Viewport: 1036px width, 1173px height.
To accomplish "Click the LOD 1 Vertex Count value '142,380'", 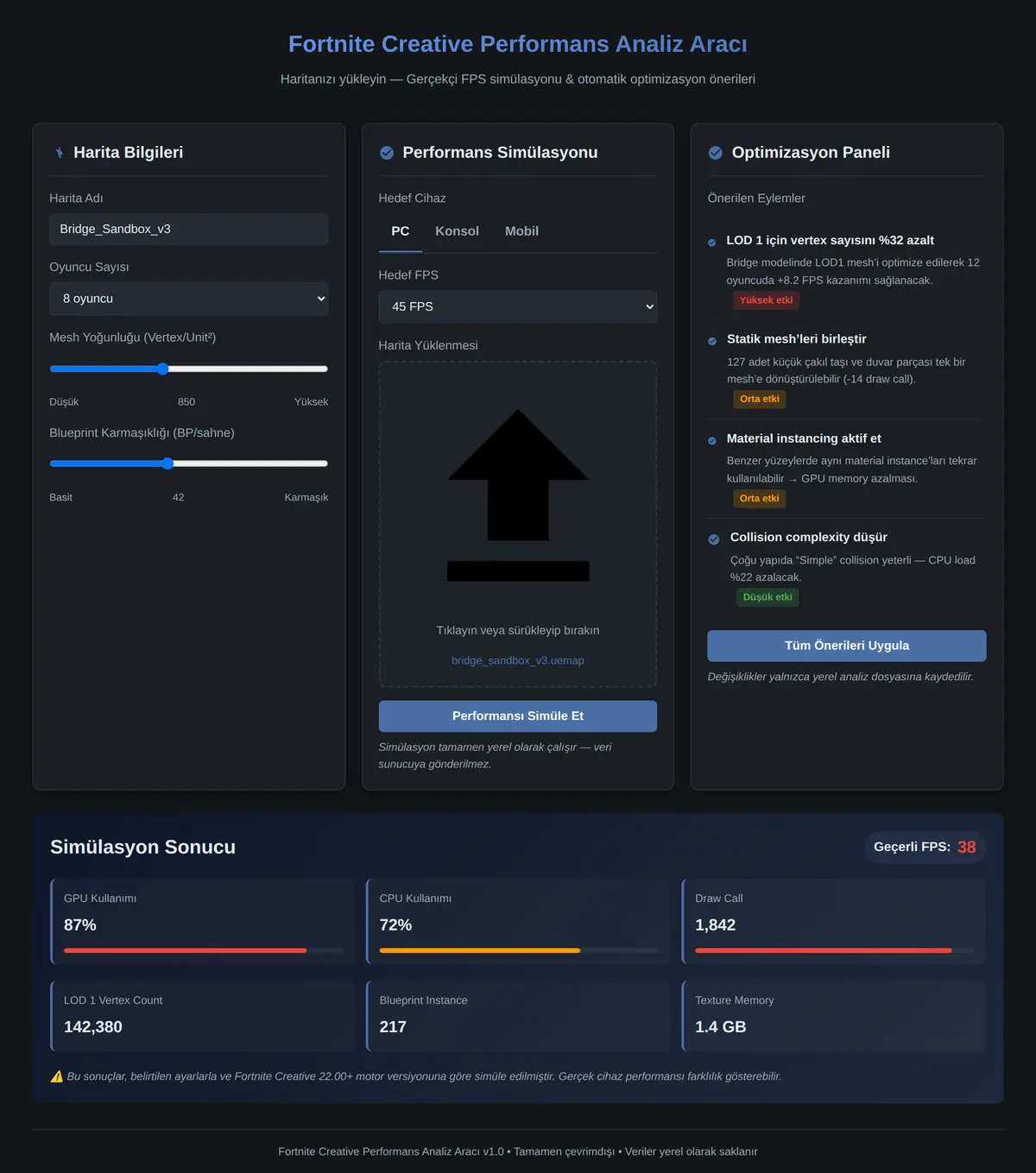I will click(93, 1027).
